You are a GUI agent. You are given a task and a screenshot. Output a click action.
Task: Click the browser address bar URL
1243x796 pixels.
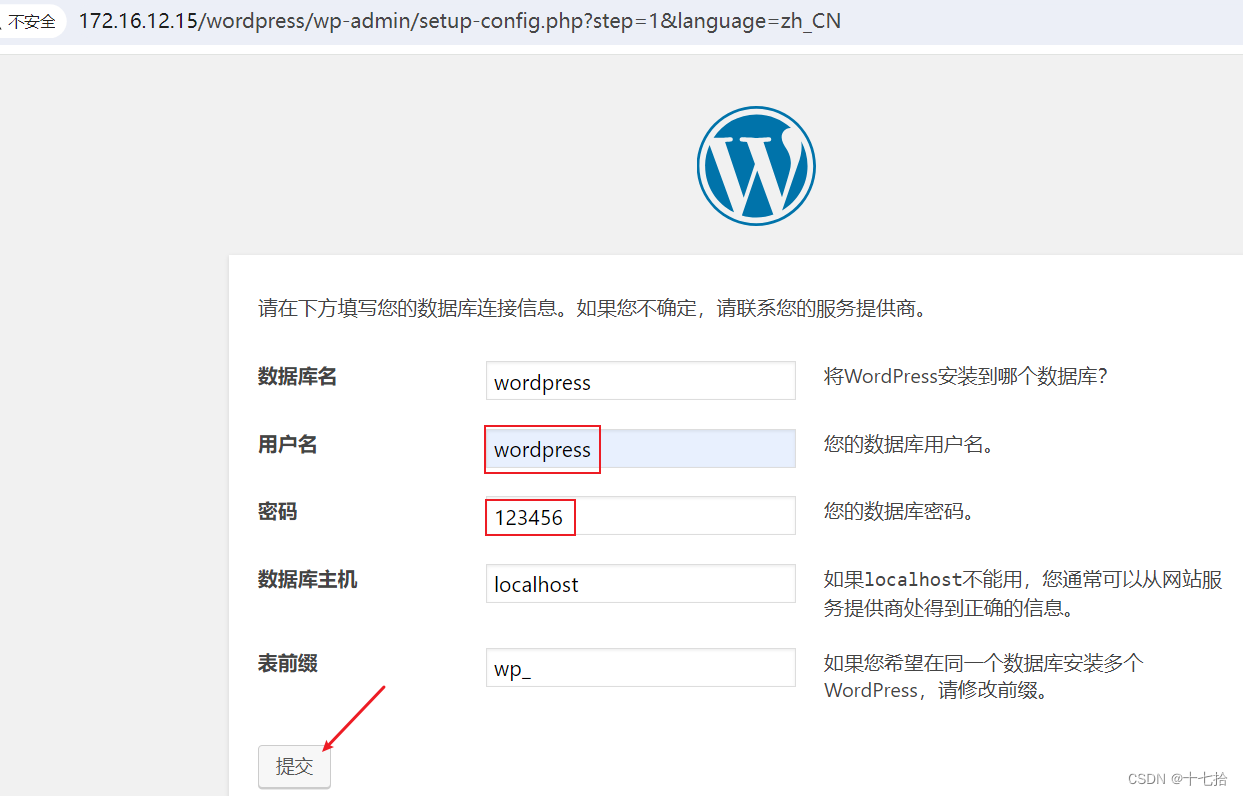(459, 21)
